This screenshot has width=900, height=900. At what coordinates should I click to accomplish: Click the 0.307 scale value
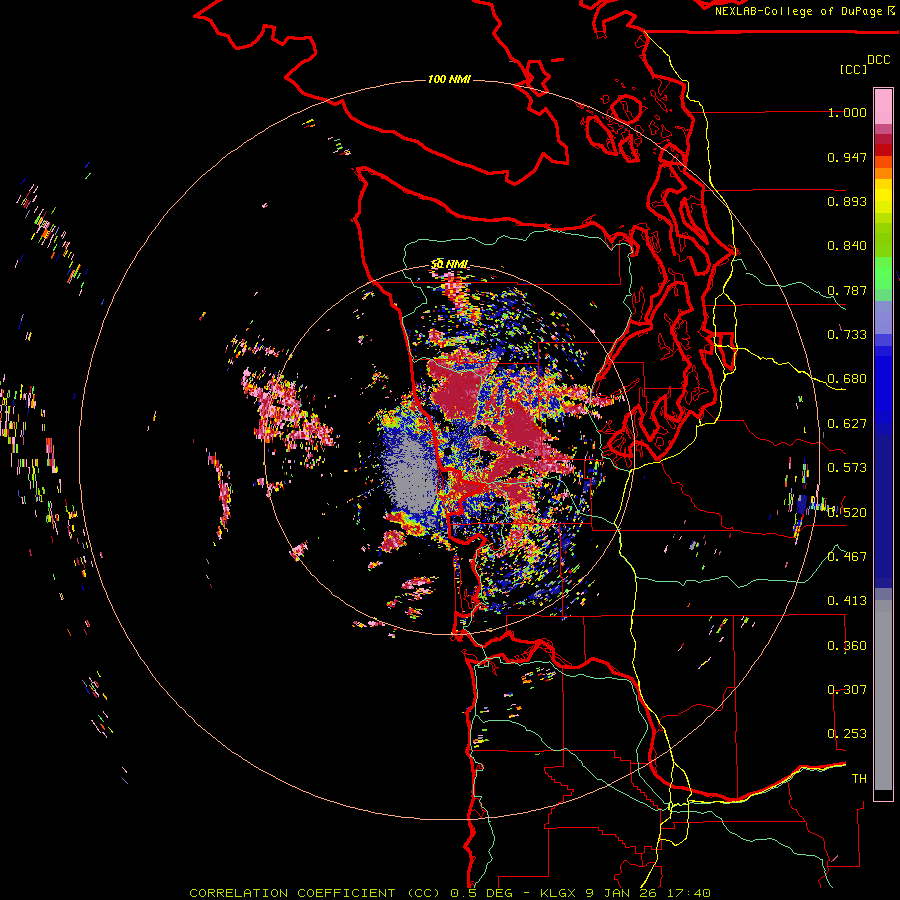tap(847, 690)
